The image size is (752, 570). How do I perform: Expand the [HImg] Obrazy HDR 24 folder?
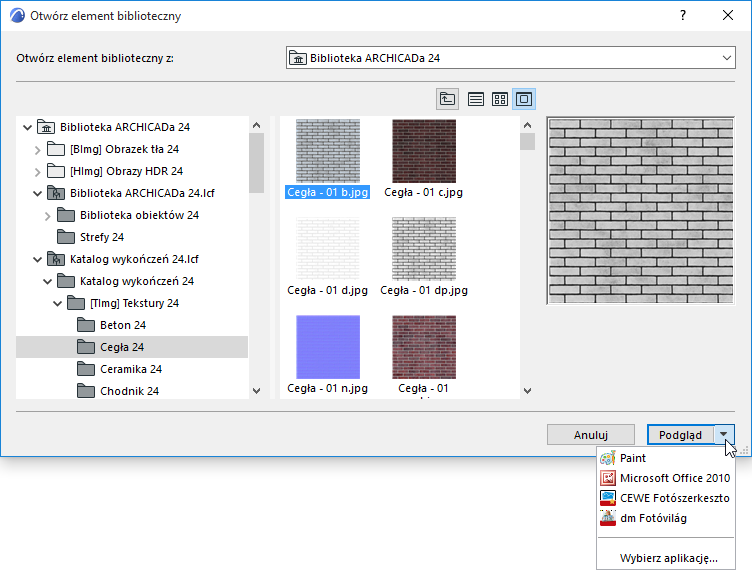point(37,172)
